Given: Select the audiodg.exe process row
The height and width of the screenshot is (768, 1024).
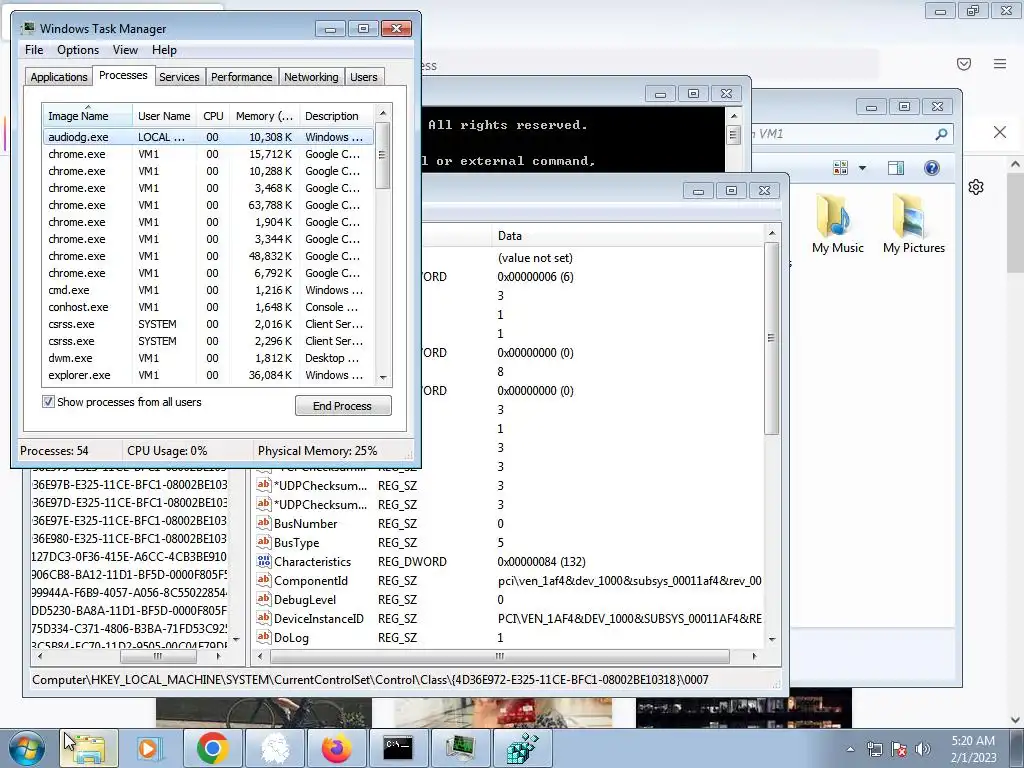Looking at the screenshot, I should (208, 137).
